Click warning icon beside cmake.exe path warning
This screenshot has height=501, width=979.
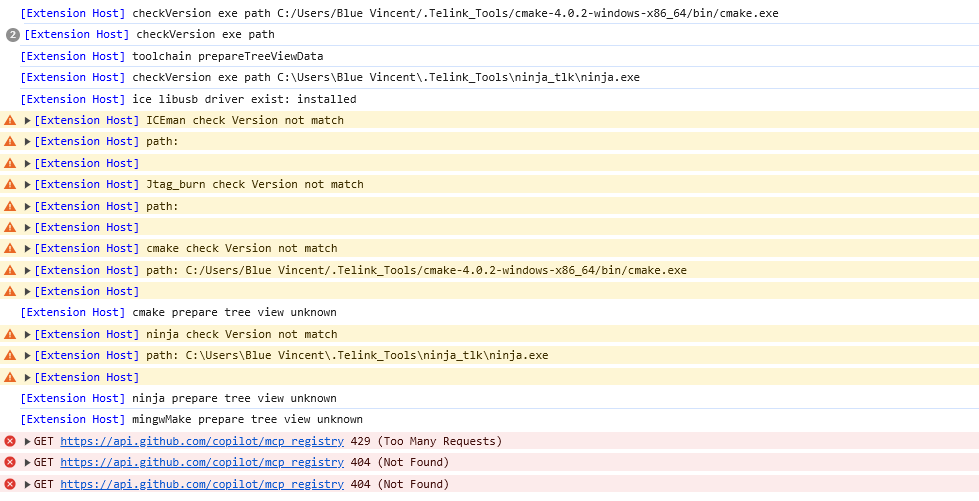[x=10, y=270]
